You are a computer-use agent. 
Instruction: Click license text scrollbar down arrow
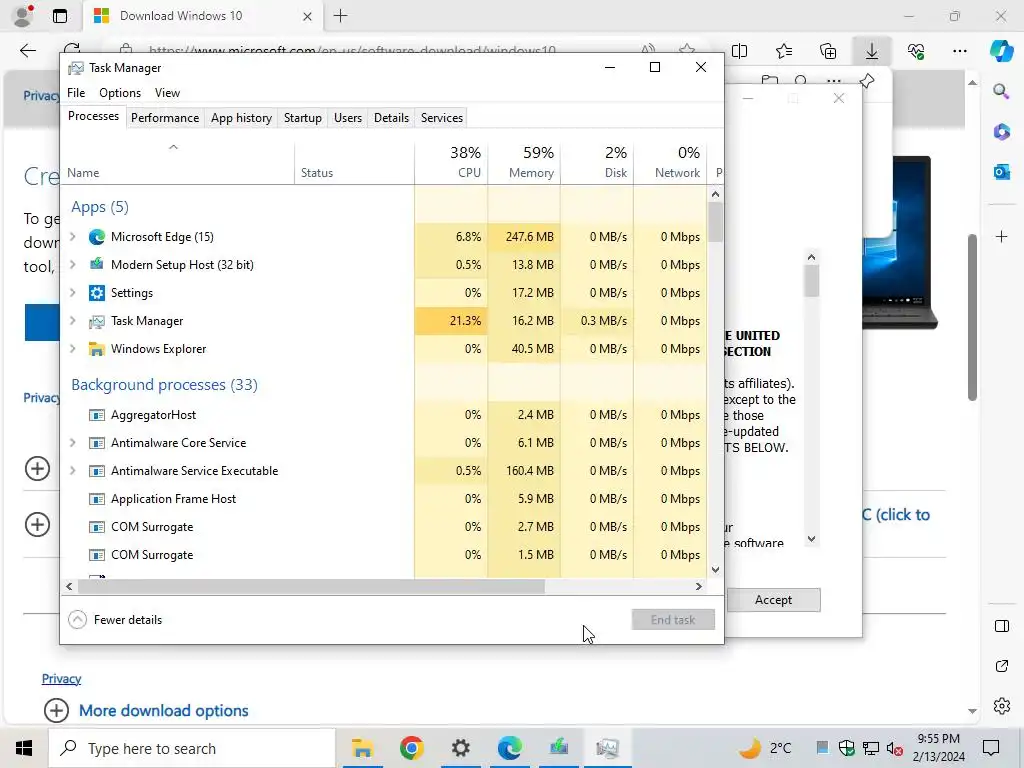[x=811, y=539]
